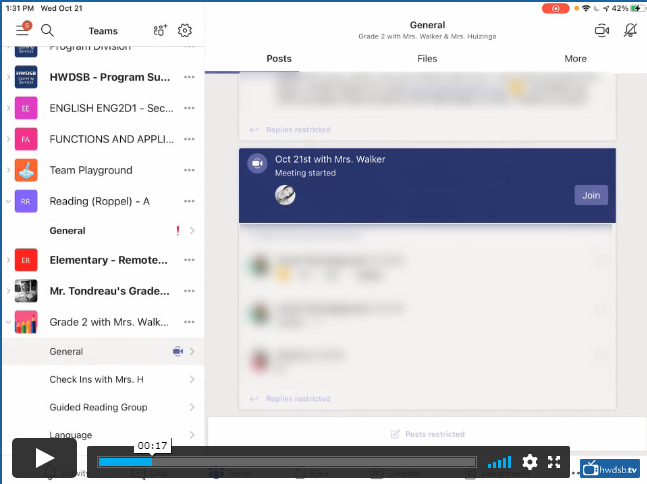Screen dimensions: 647x484
Task: Open the RR Reading team avatar
Action: pos(26,201)
